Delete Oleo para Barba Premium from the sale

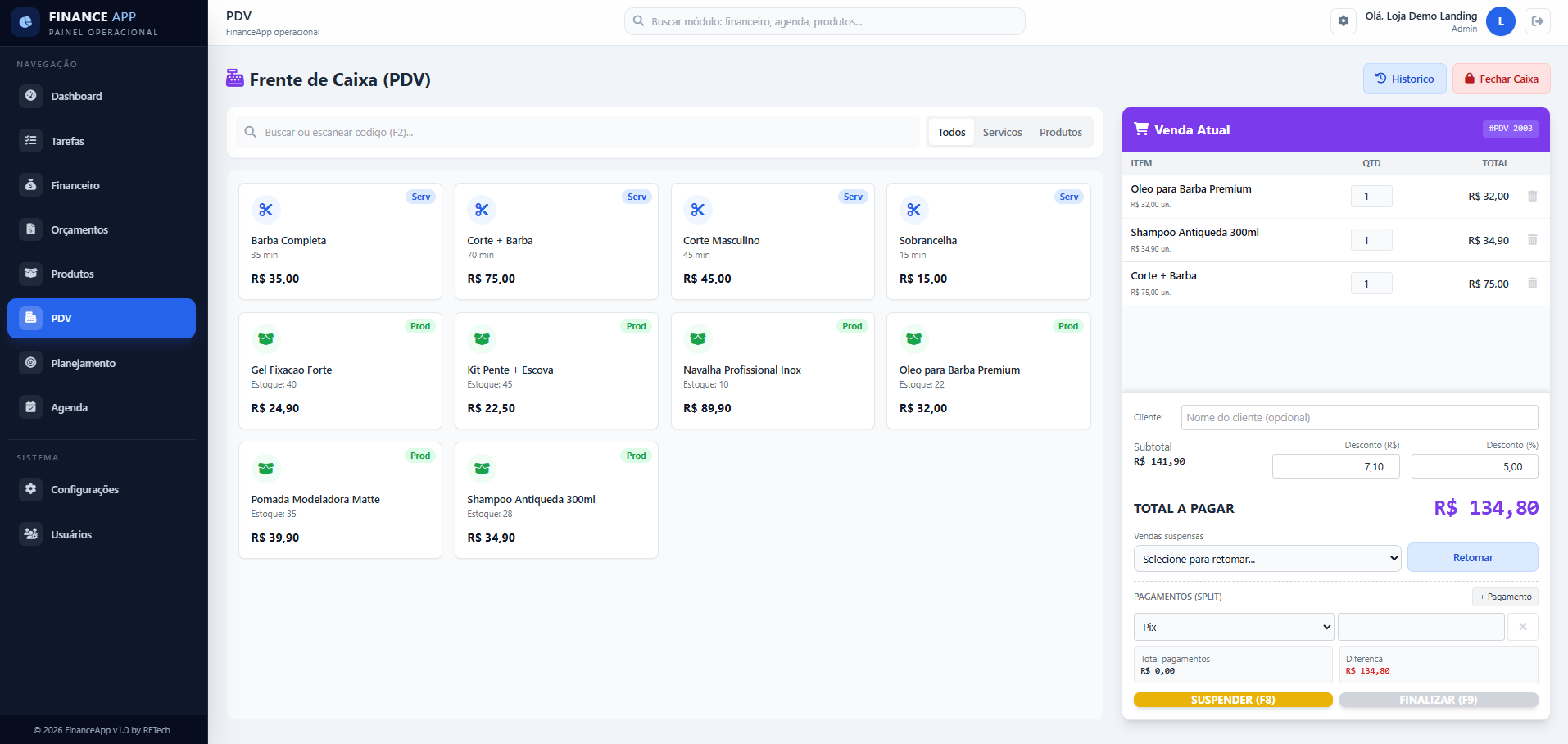1532,196
